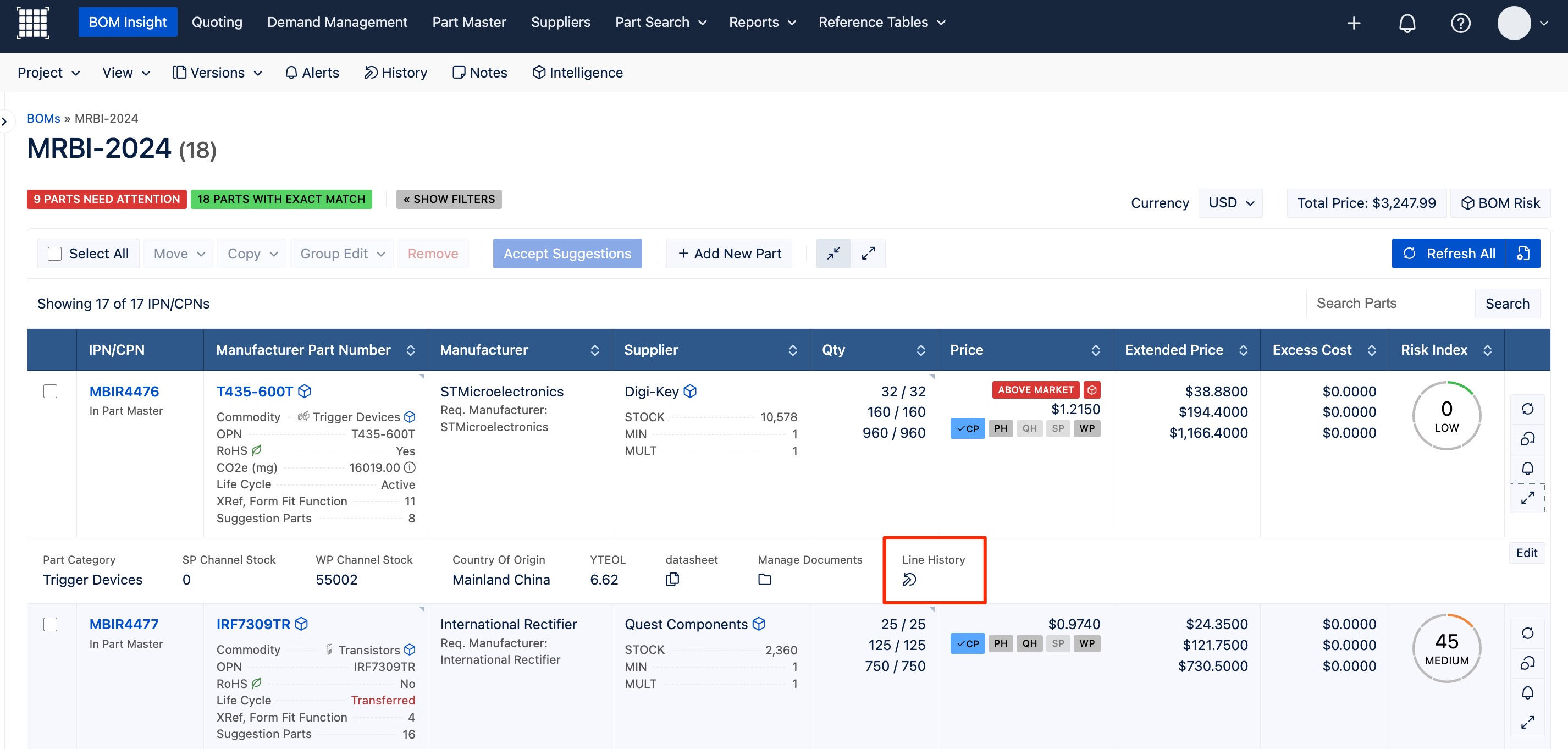The height and width of the screenshot is (749, 1568).
Task: Go to the Suppliers tab
Action: [561, 23]
